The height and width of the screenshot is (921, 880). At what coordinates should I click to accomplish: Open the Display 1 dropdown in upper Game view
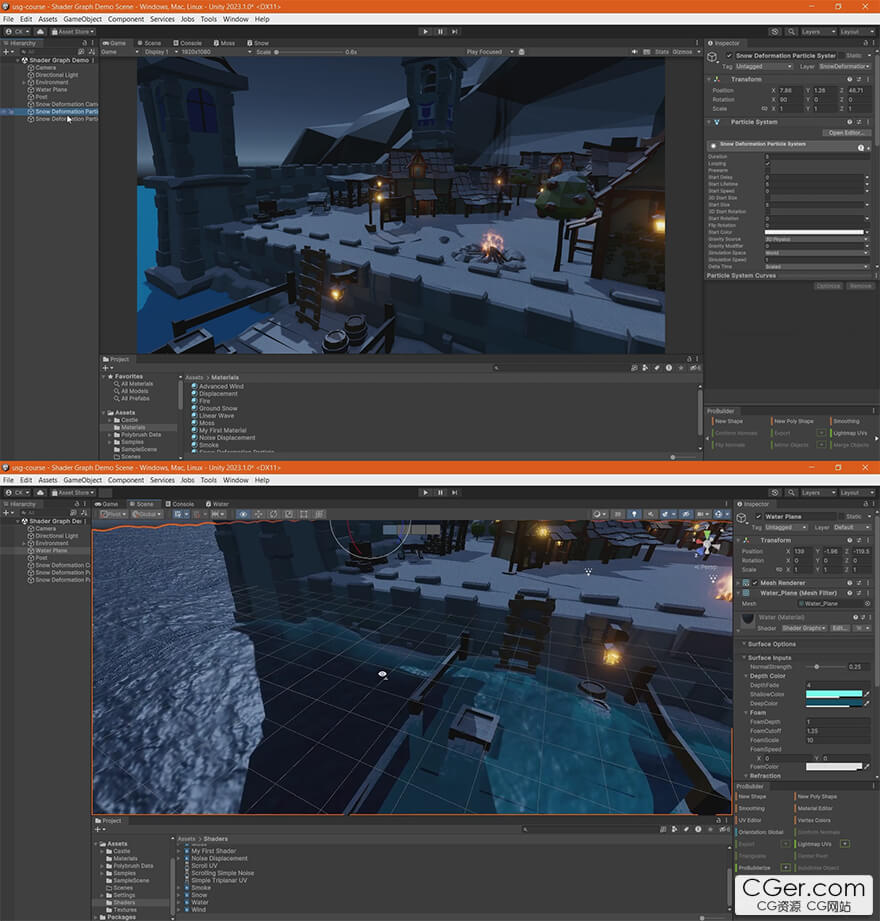(159, 52)
